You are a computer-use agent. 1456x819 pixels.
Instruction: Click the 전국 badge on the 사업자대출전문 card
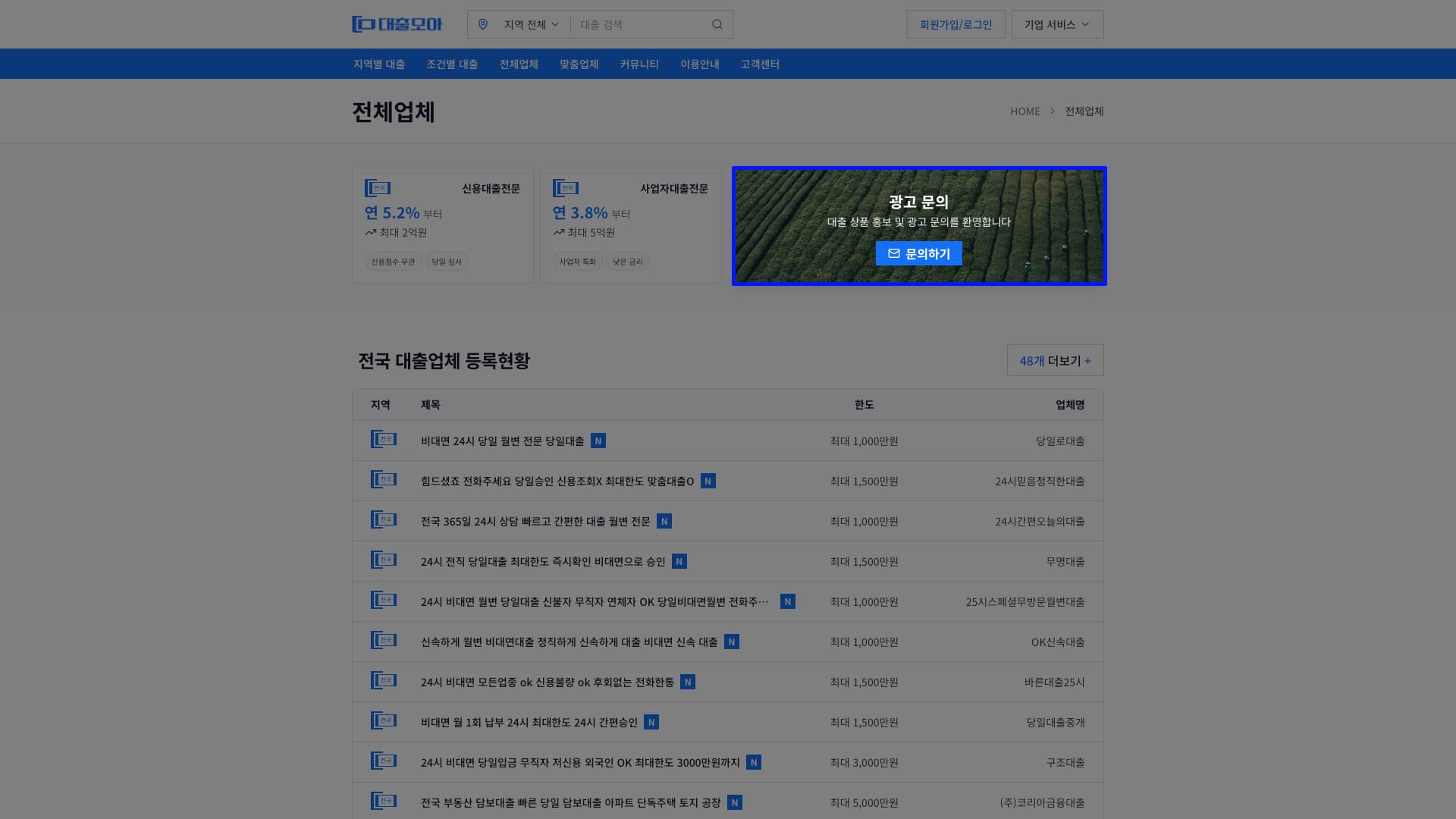pyautogui.click(x=566, y=188)
